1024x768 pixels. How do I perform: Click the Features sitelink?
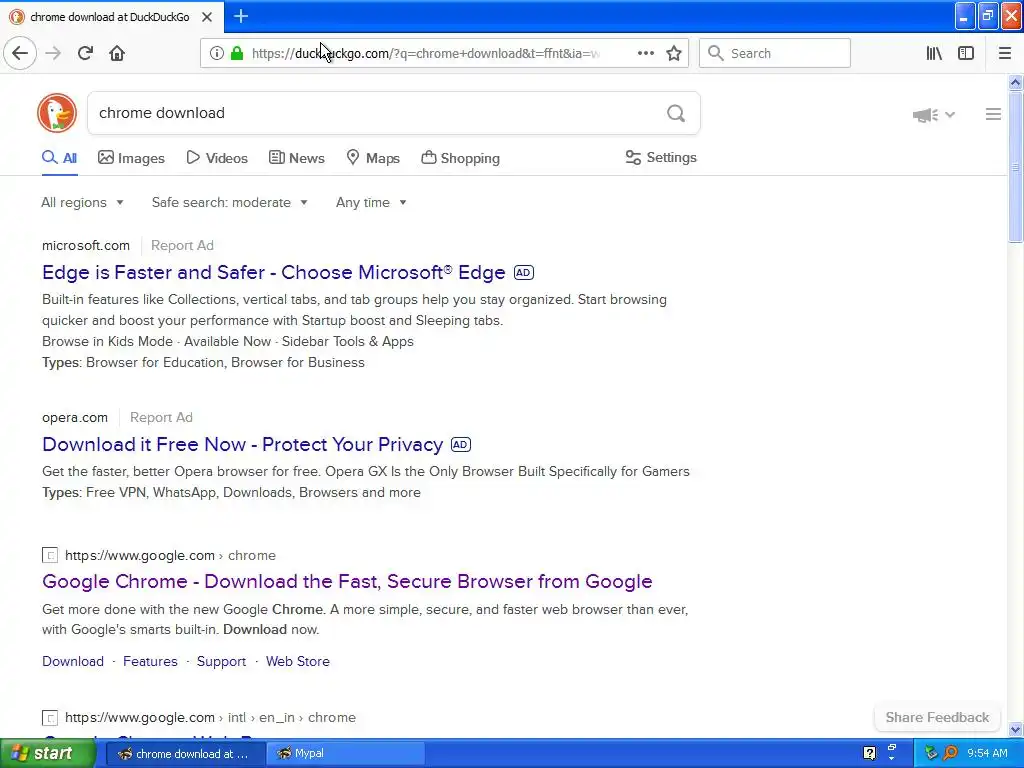coord(150,662)
